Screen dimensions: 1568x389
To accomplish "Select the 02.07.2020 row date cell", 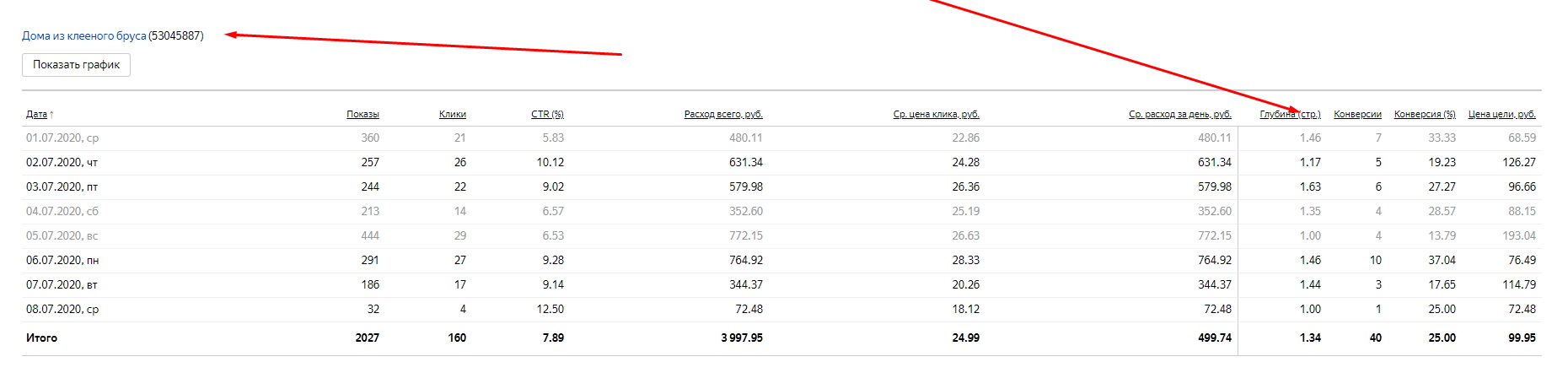I will coord(62,162).
